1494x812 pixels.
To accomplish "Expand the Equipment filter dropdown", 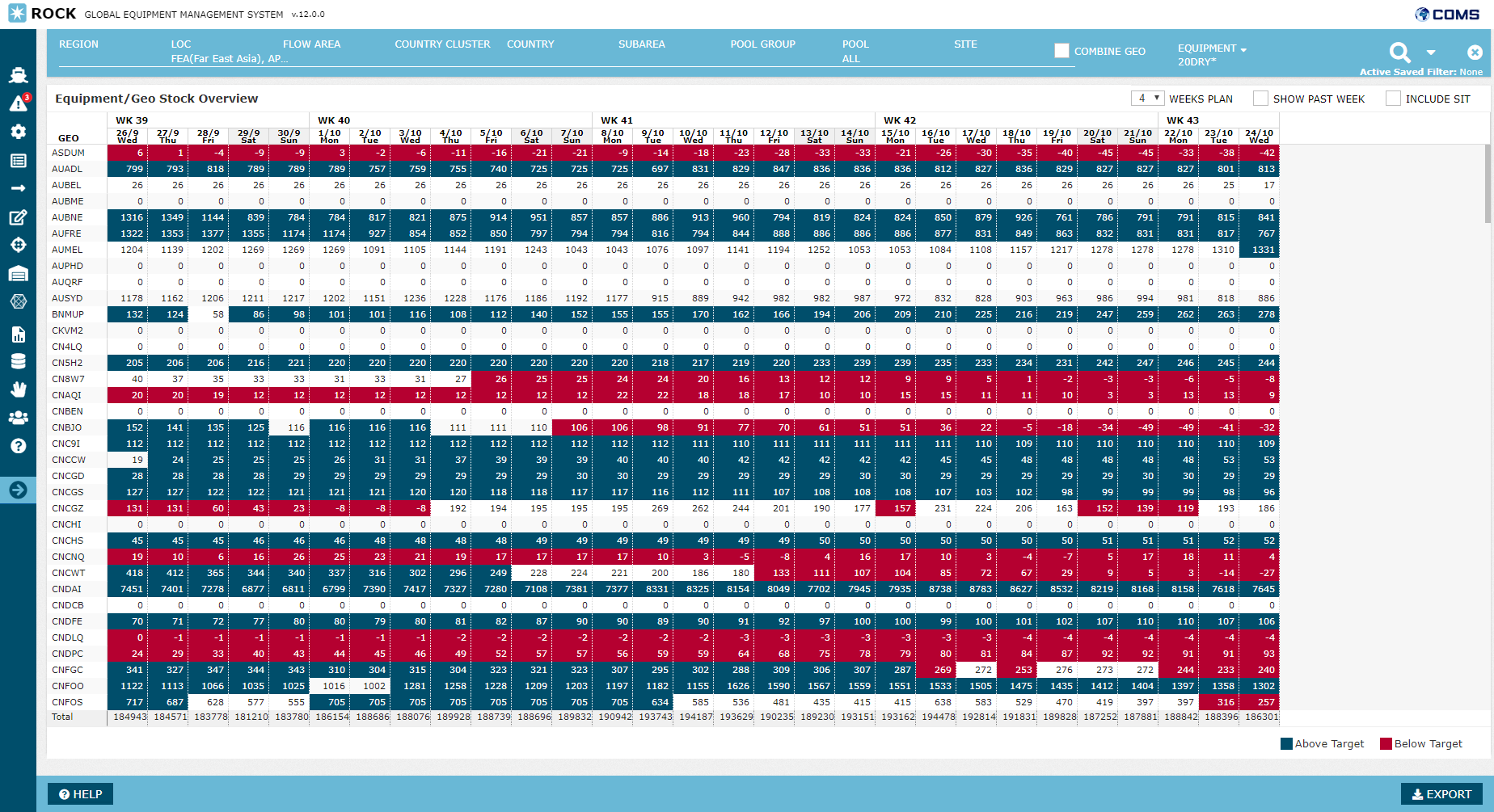I will (x=1212, y=48).
